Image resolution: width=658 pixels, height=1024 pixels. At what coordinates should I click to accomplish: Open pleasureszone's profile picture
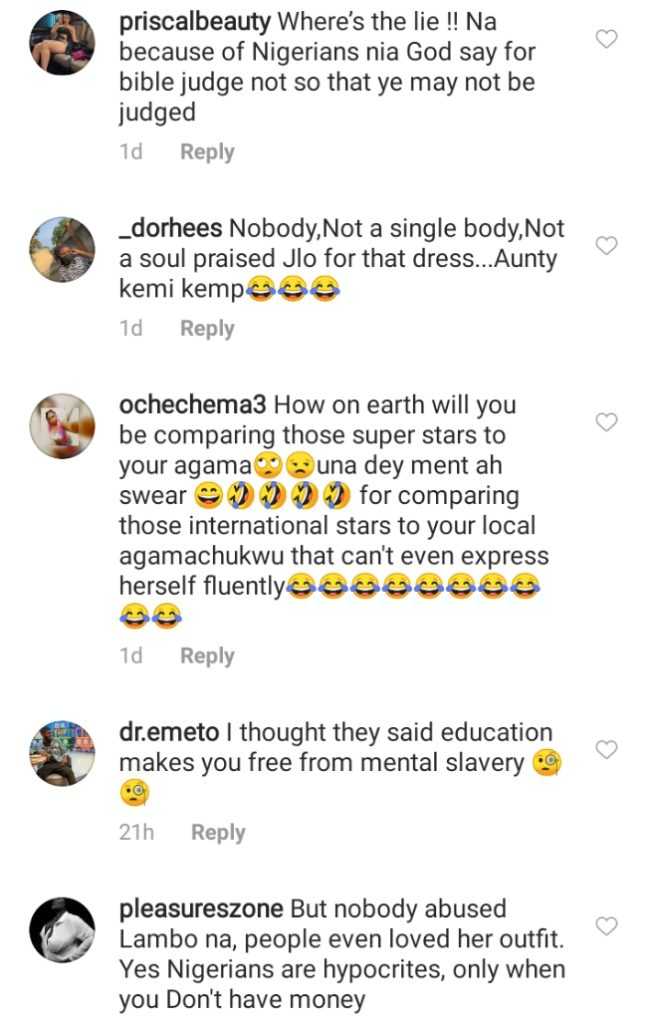(x=62, y=930)
